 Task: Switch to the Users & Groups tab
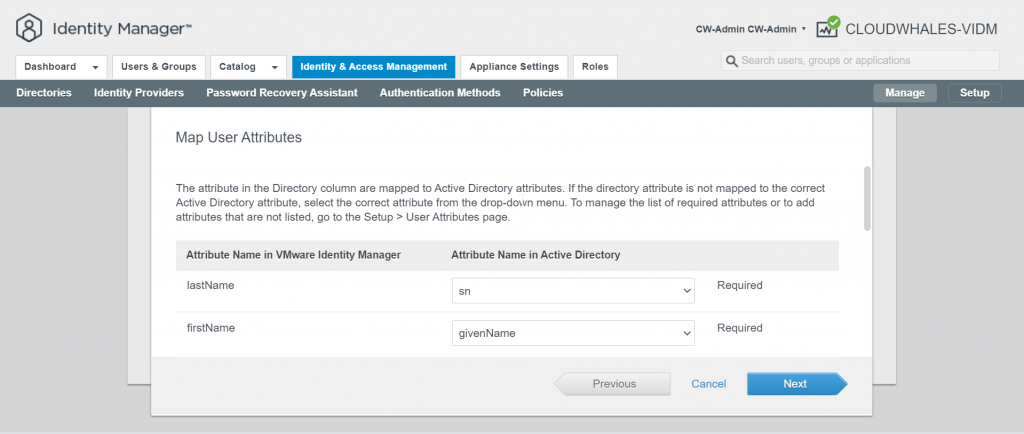(159, 67)
